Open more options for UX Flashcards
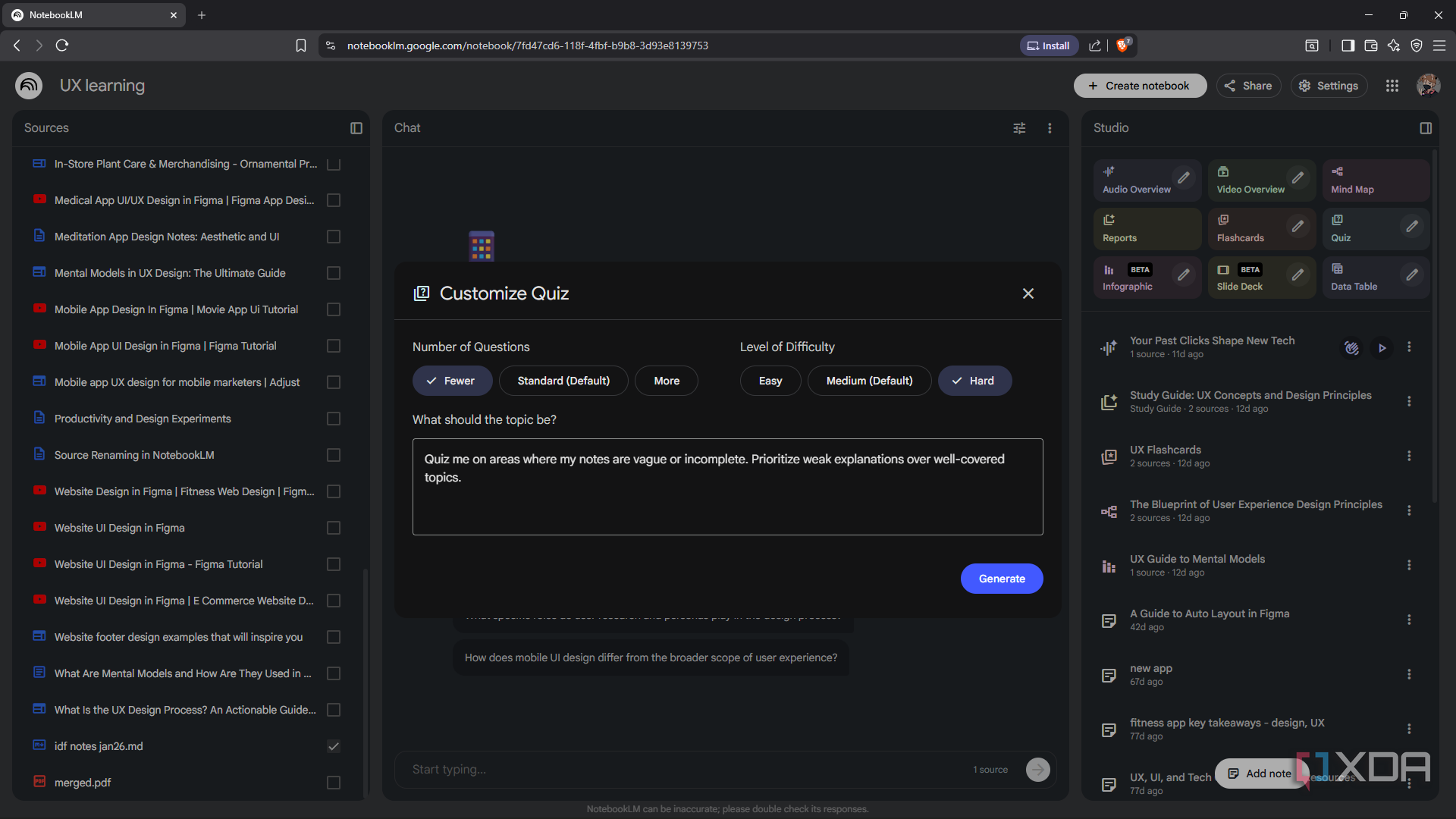 tap(1409, 456)
